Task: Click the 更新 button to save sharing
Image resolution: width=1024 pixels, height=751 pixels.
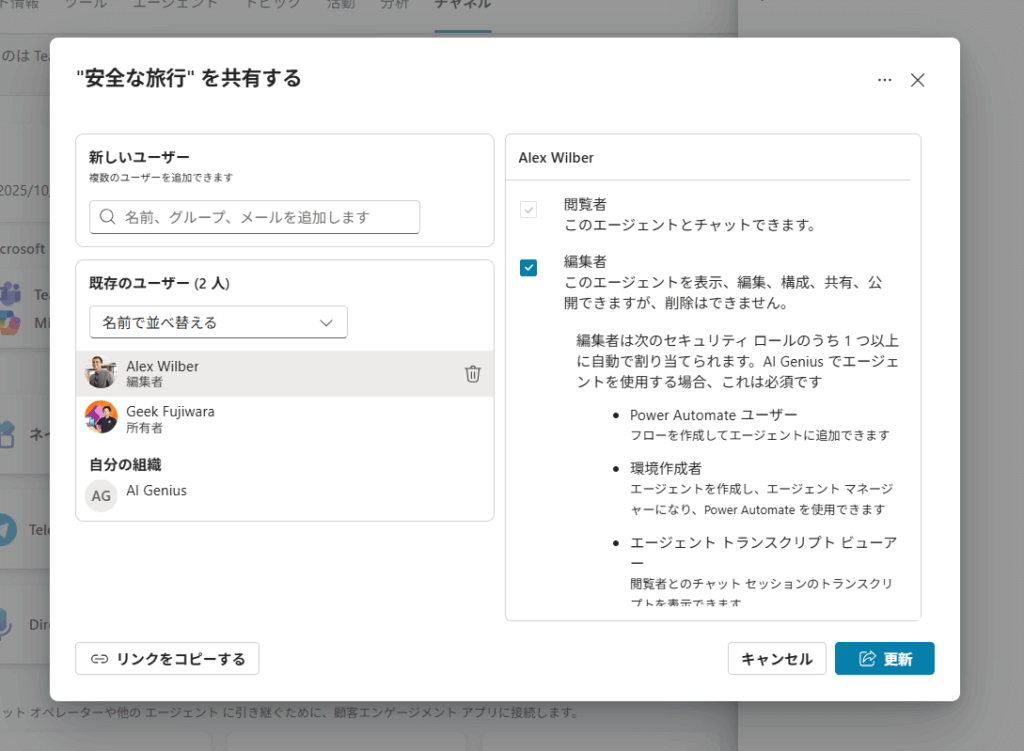Action: click(x=884, y=659)
